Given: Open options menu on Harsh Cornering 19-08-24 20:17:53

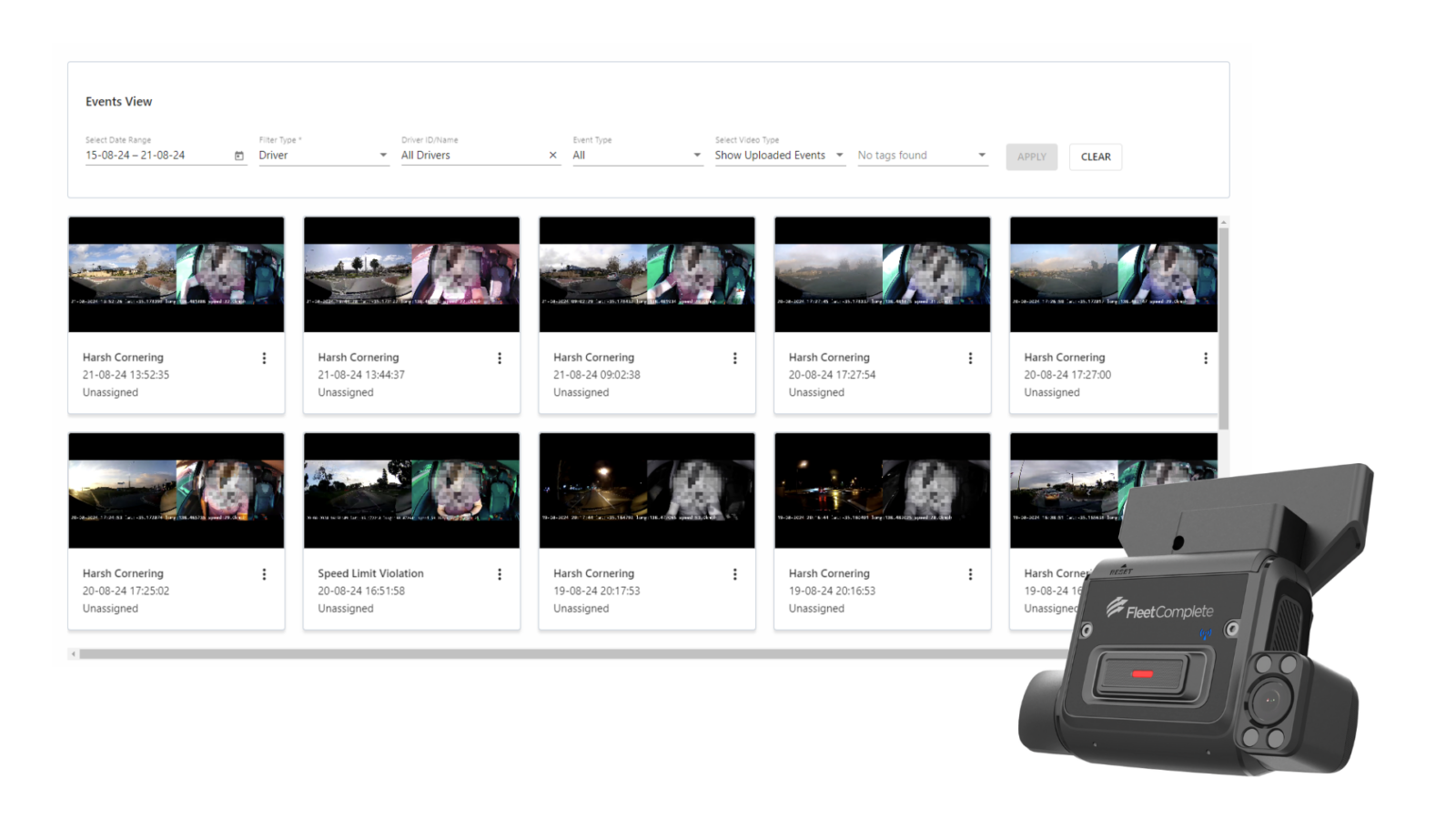Looking at the screenshot, I should tap(735, 574).
